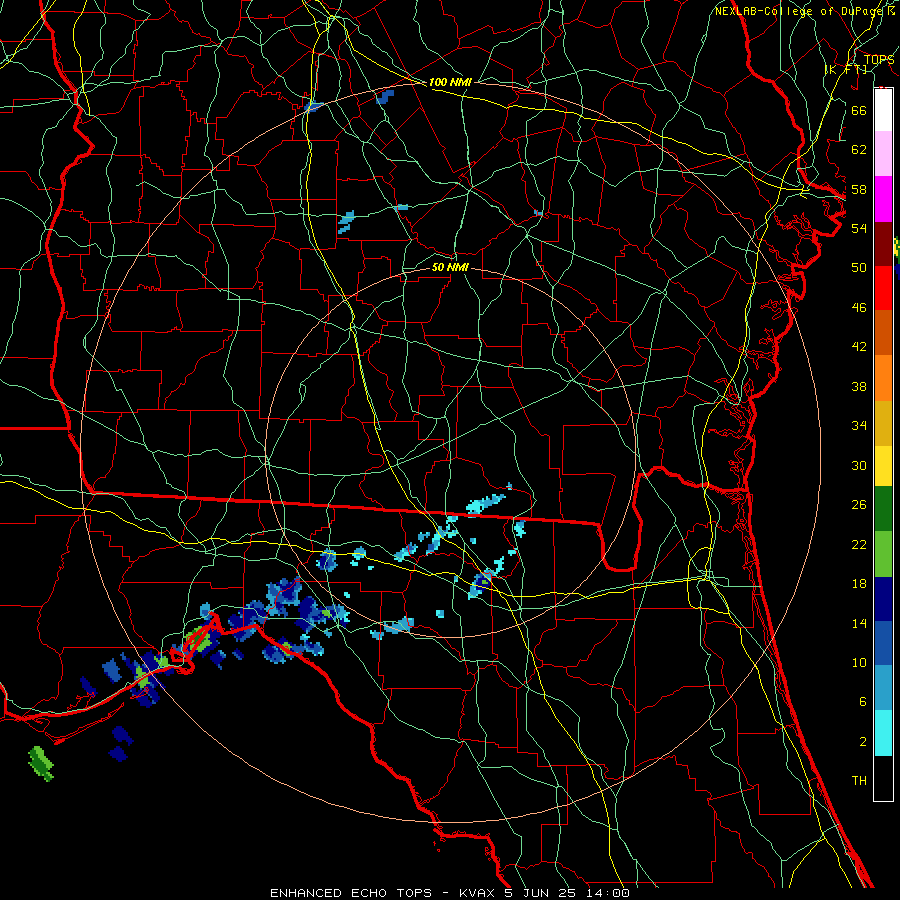Image resolution: width=900 pixels, height=900 pixels.
Task: Click the light pink legend swatch
Action: (x=883, y=154)
